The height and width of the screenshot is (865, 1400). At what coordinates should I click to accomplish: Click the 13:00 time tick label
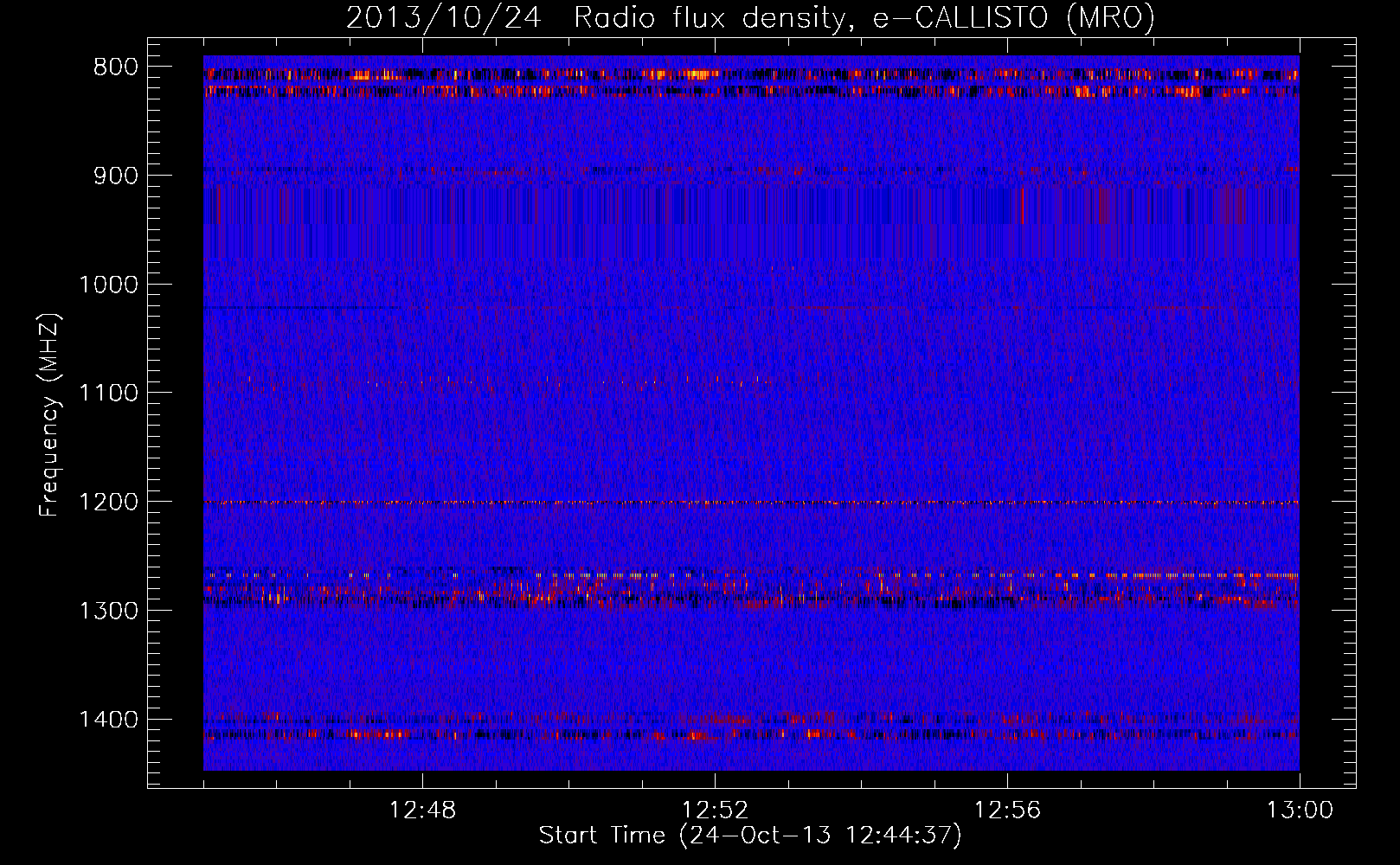pos(1300,811)
